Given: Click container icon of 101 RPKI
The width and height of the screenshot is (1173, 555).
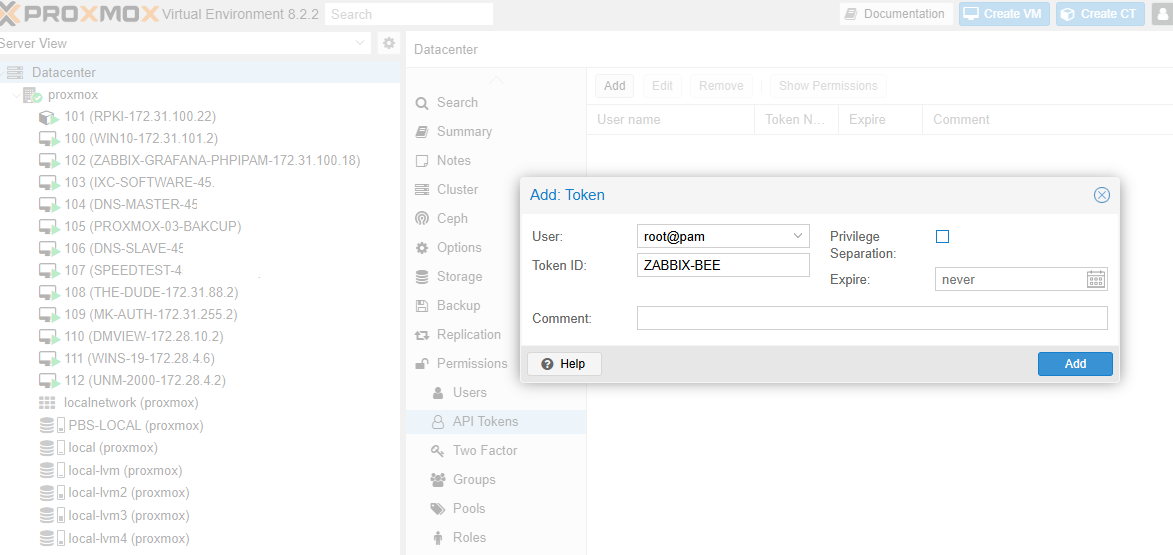Looking at the screenshot, I should (49, 117).
